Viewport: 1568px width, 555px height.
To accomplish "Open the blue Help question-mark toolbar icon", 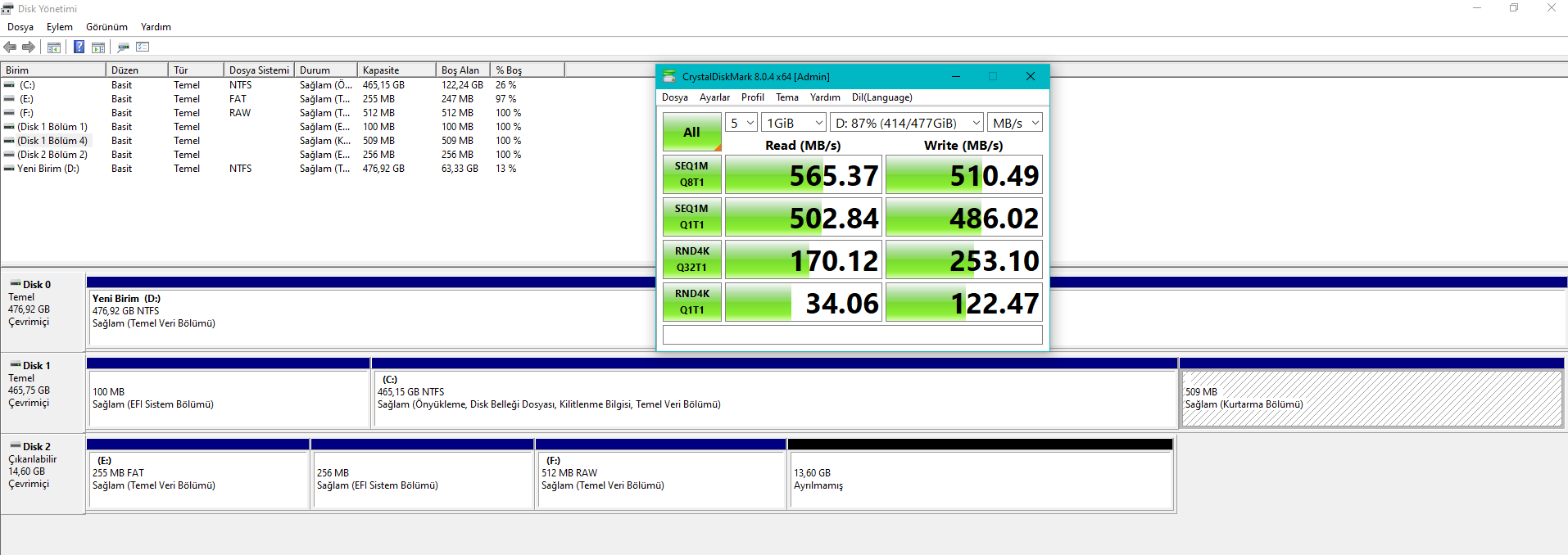I will click(79, 47).
